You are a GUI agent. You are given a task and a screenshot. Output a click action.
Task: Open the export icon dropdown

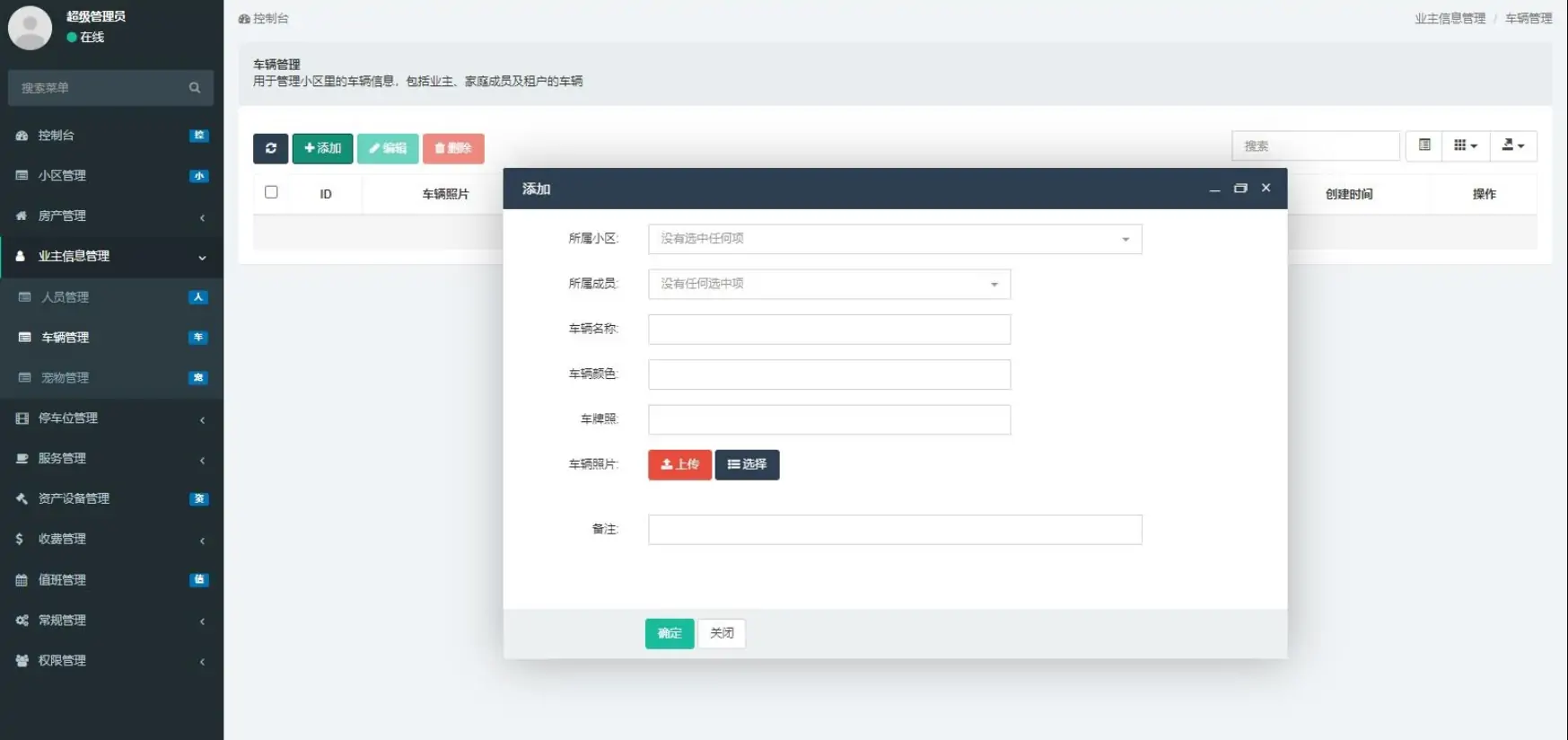click(x=1513, y=145)
